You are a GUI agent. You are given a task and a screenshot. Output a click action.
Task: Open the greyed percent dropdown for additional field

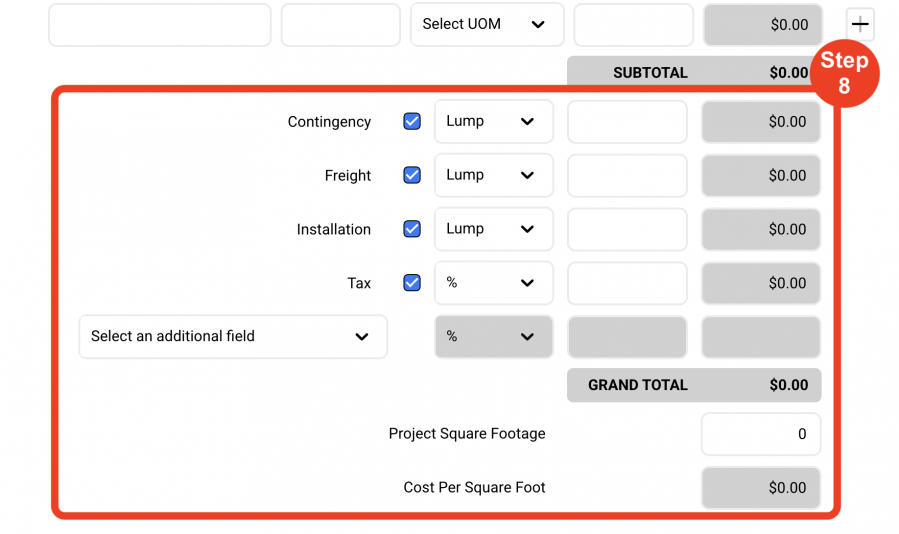click(x=494, y=336)
